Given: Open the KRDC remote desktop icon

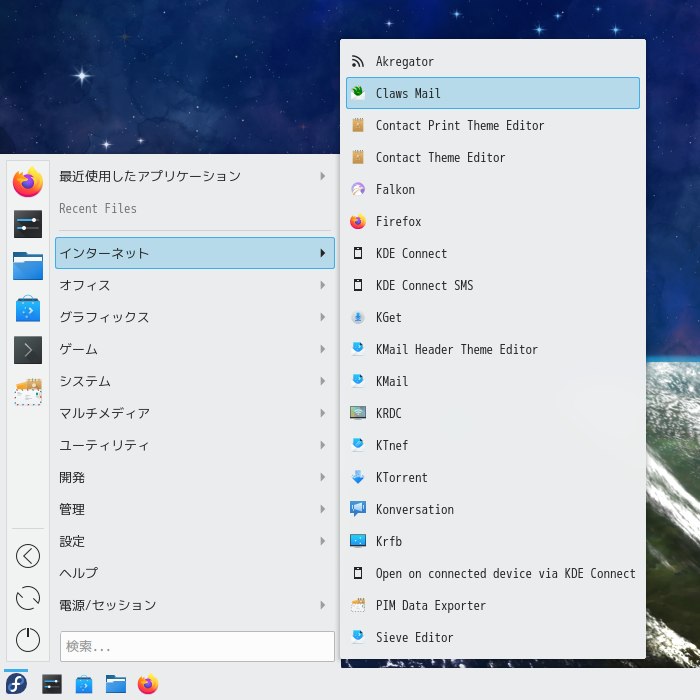Looking at the screenshot, I should click(x=358, y=413).
